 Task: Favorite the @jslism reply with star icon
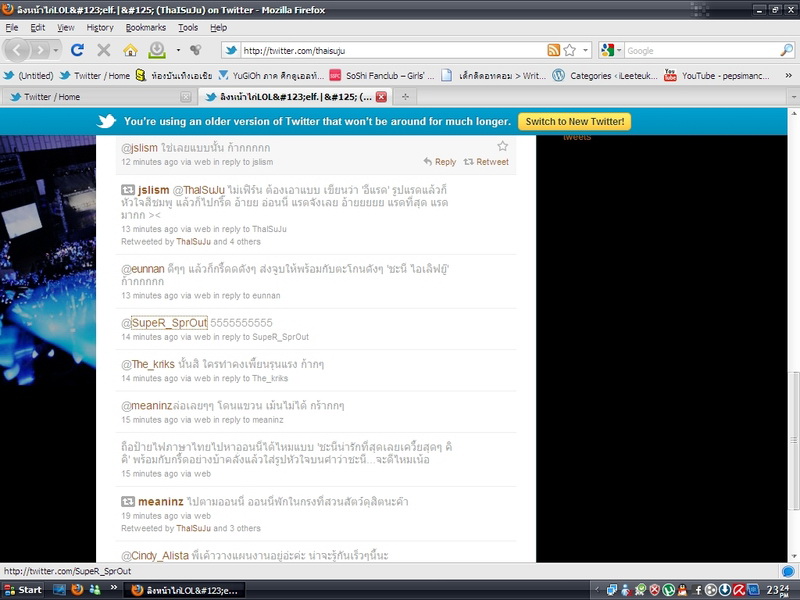coord(503,146)
